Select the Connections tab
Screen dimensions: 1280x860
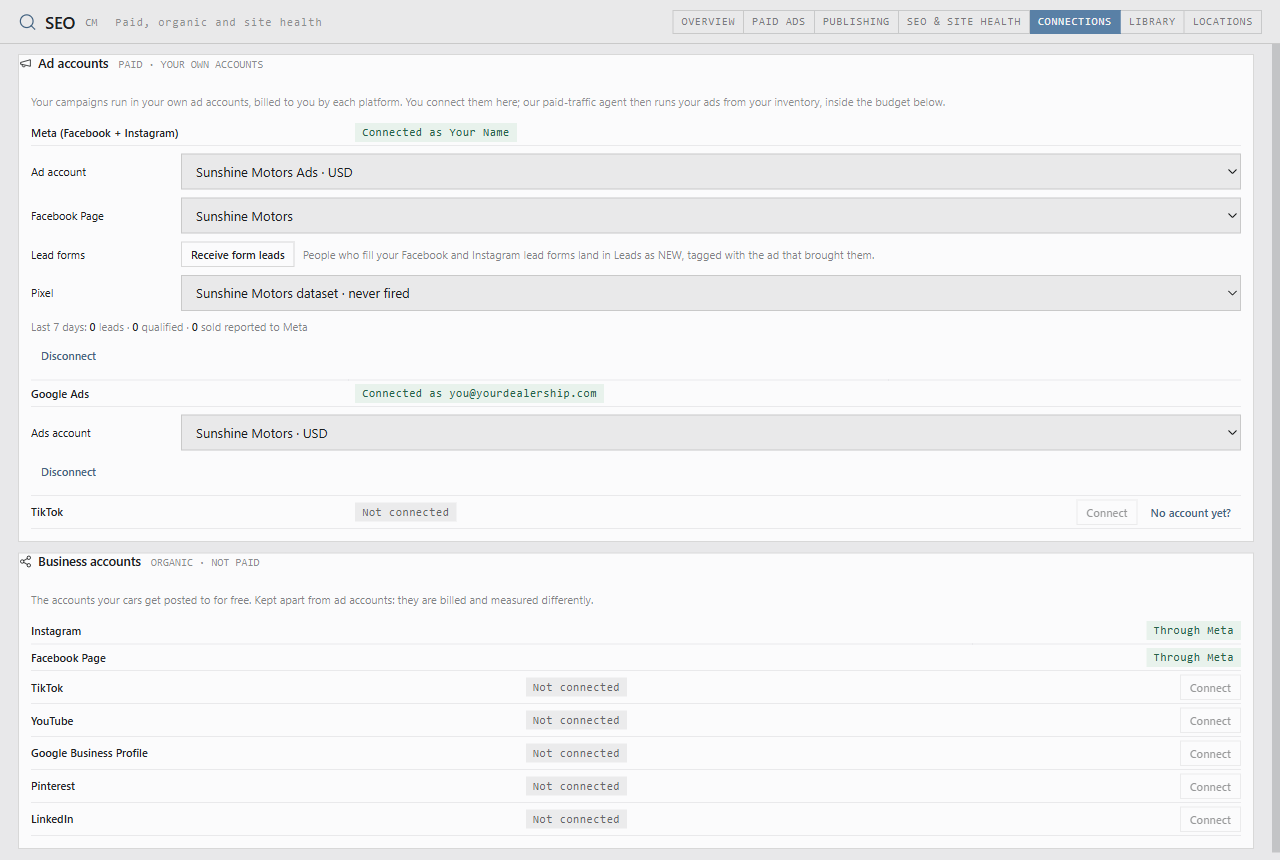[x=1075, y=22]
